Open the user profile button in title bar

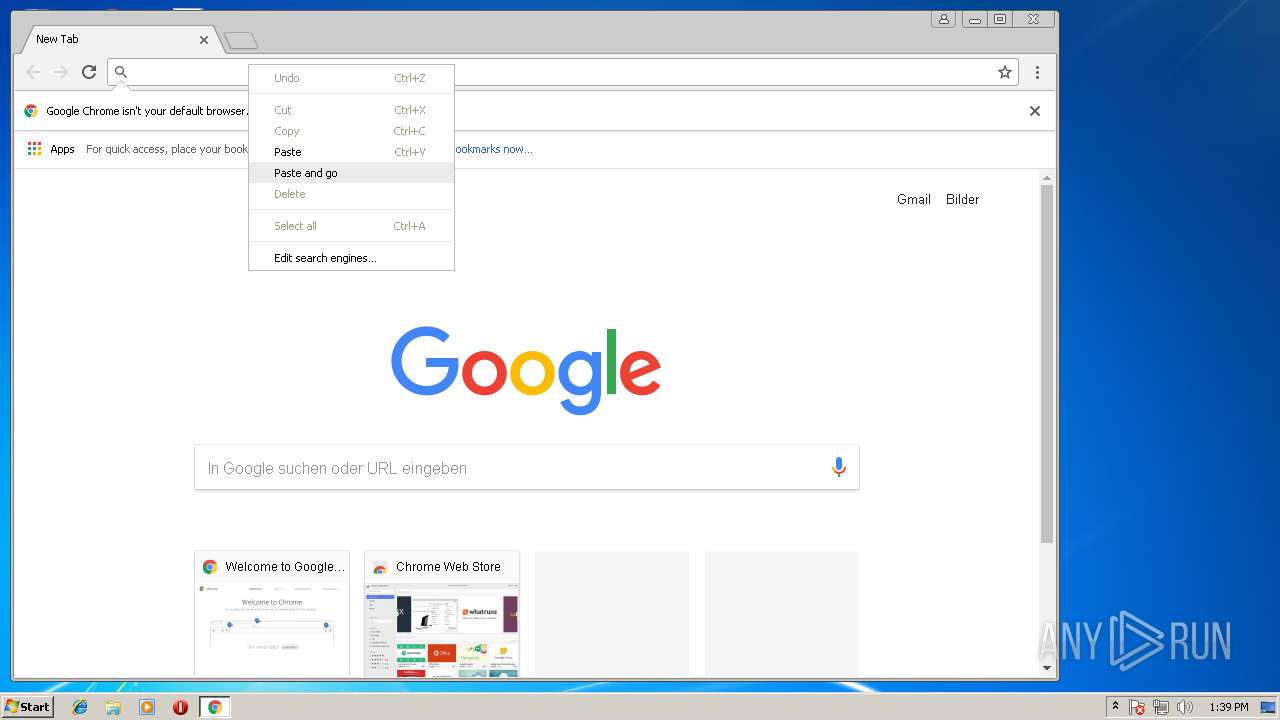coord(943,19)
